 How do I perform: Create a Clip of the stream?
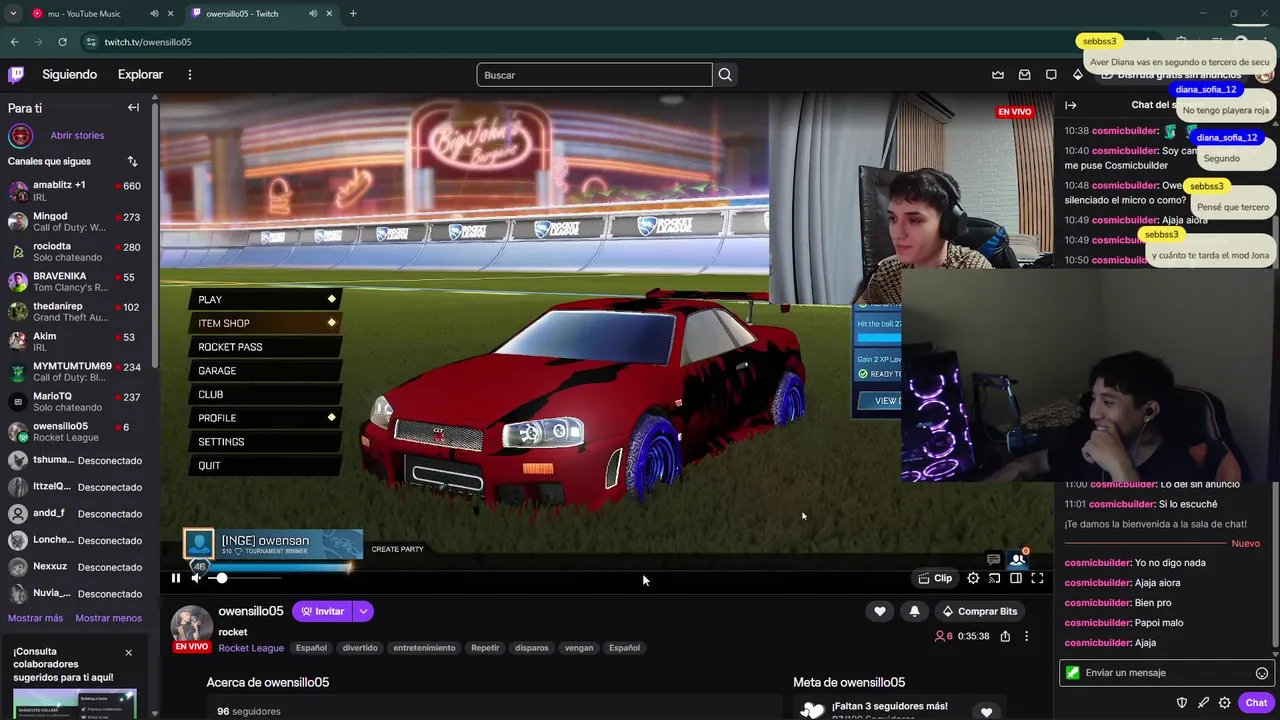click(x=936, y=578)
